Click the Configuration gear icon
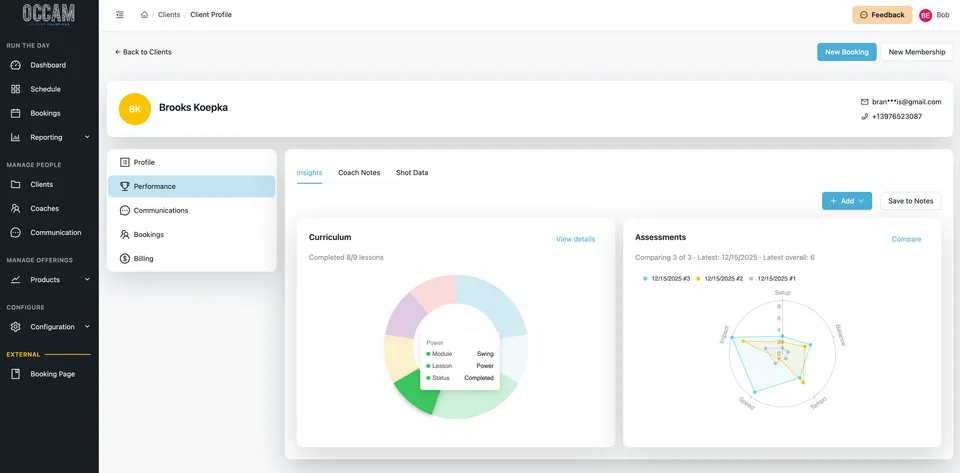 16,327
